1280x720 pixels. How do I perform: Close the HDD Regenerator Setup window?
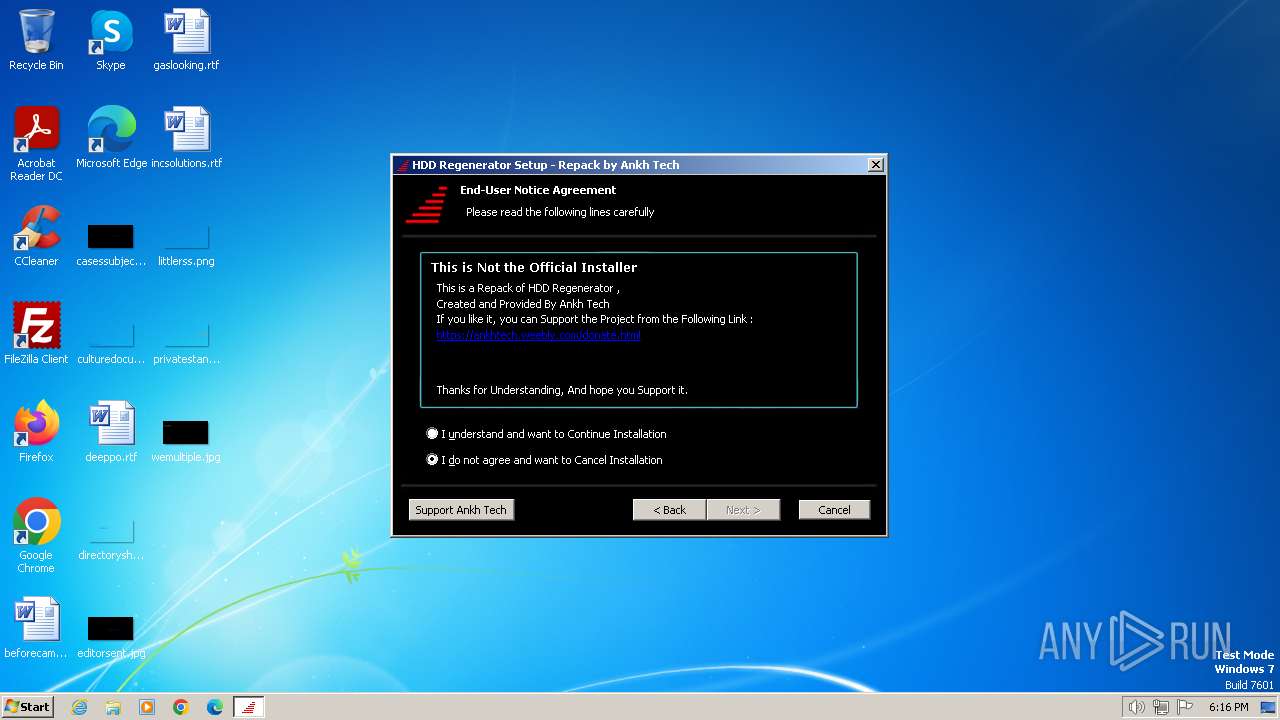(x=875, y=165)
